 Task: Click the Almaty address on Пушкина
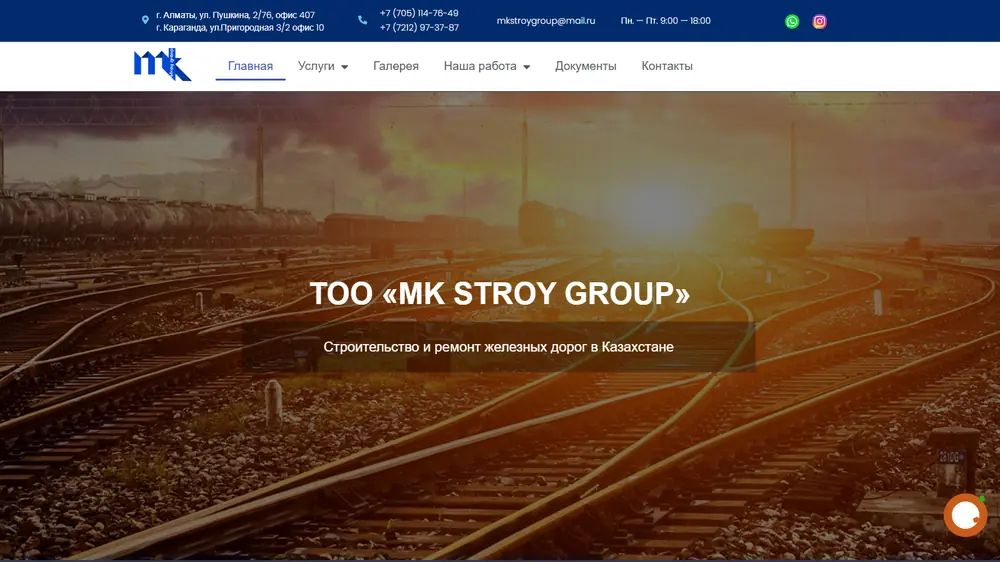pyautogui.click(x=235, y=15)
